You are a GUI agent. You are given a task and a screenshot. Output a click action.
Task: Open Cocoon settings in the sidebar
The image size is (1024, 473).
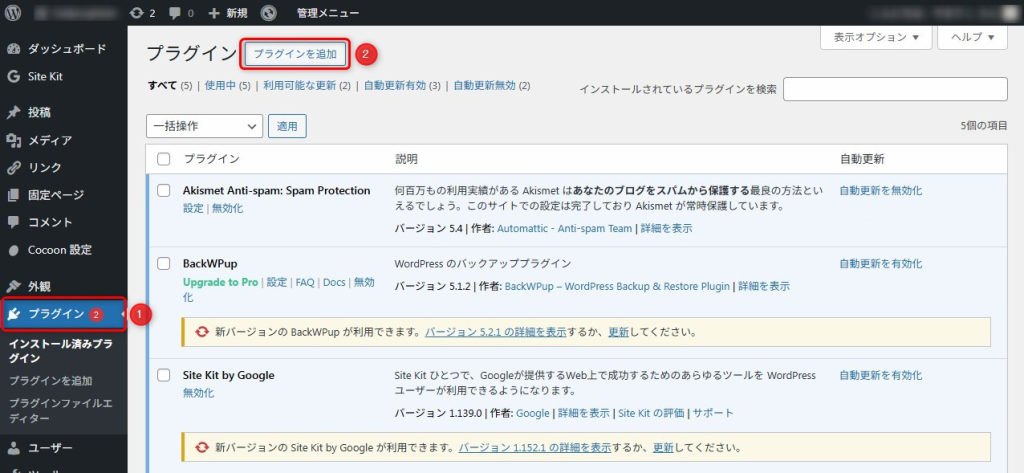pyautogui.click(x=59, y=250)
